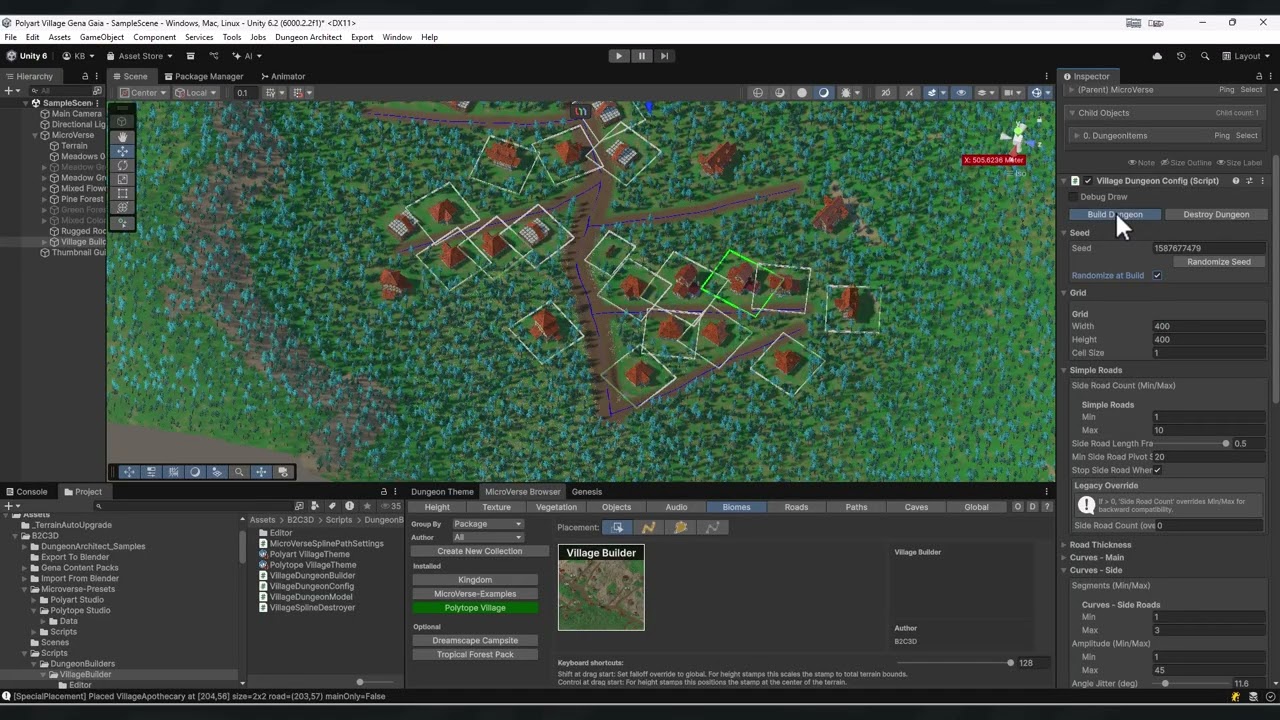Click the global Search magnifier icon
Viewport: 1280px width, 720px height.
pos(1205,56)
